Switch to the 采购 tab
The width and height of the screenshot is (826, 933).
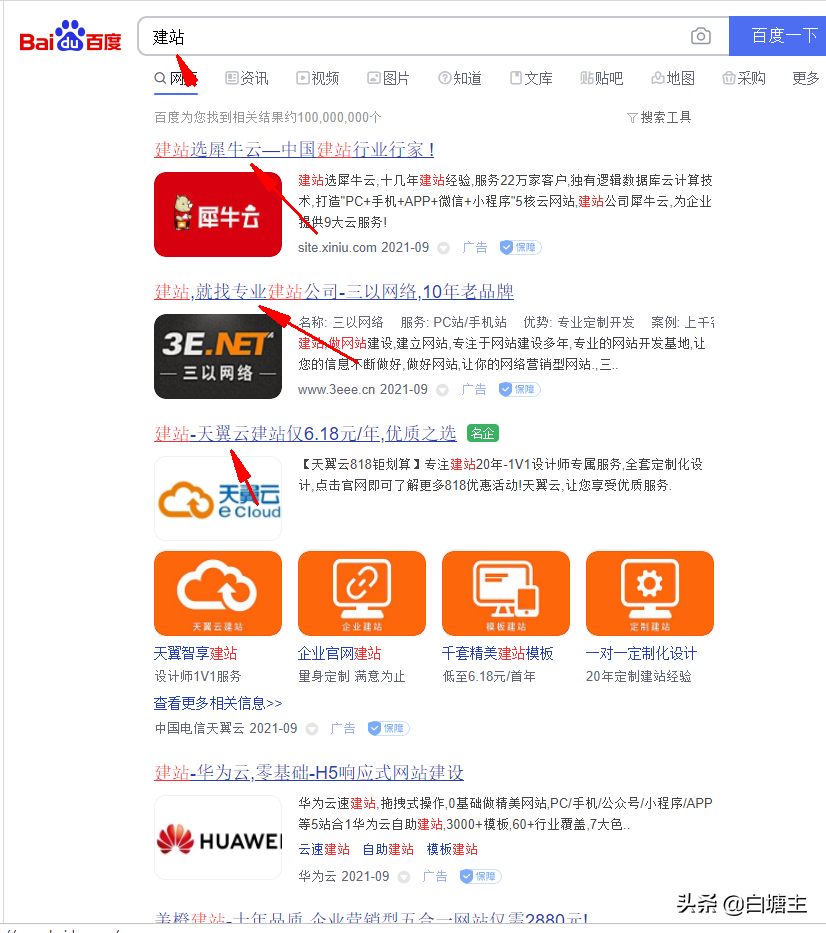(744, 78)
